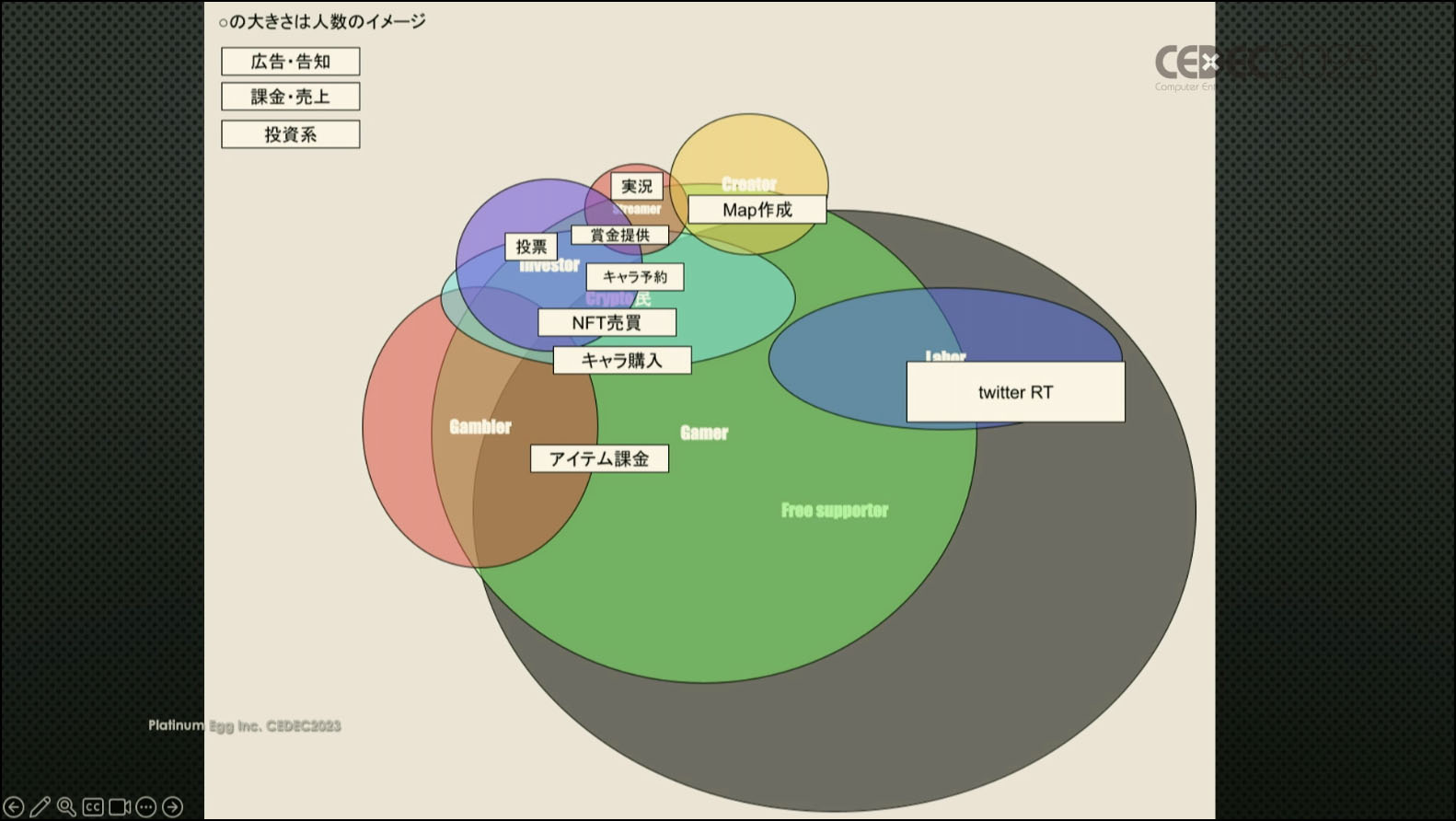1456x821 pixels.
Task: Click the white X near CEDEC logo
Action: click(1210, 62)
